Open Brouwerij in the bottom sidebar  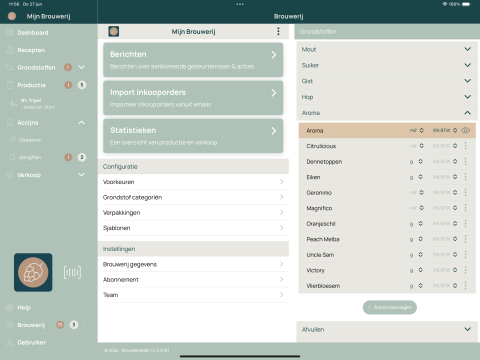[31, 325]
